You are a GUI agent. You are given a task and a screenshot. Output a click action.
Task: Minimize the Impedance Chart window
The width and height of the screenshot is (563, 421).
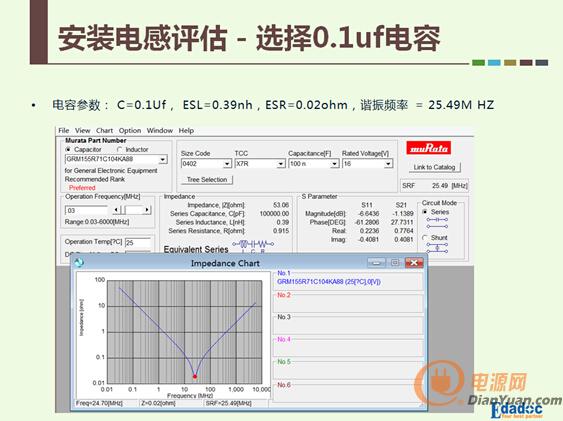pyautogui.click(x=376, y=263)
